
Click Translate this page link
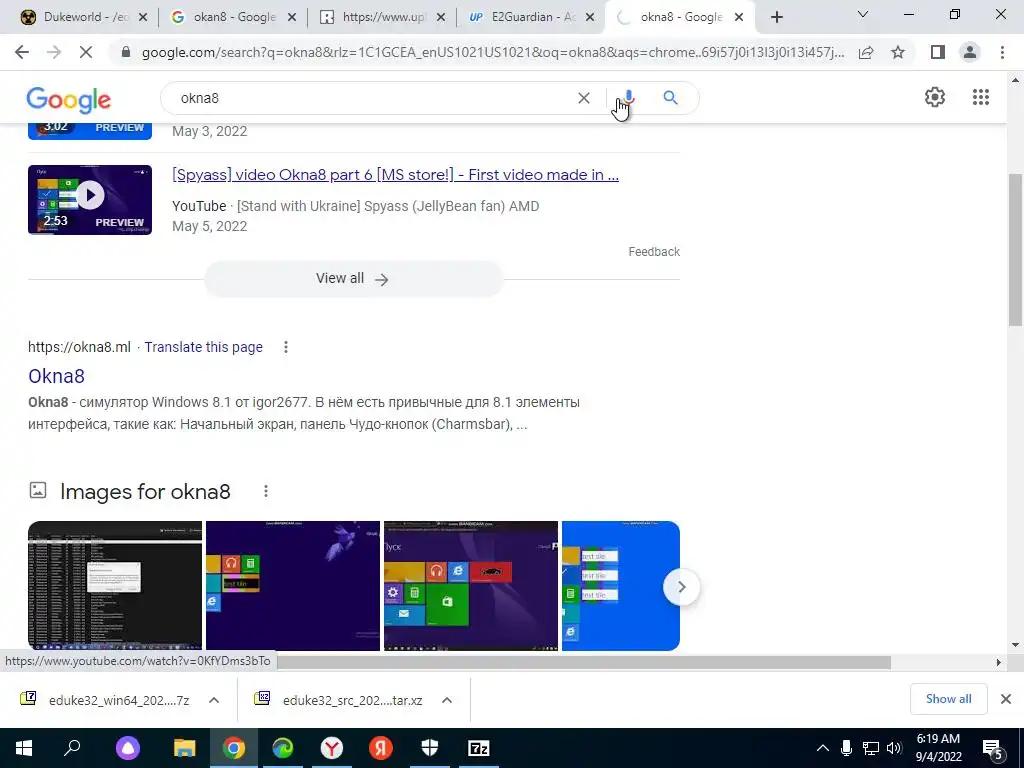click(204, 347)
